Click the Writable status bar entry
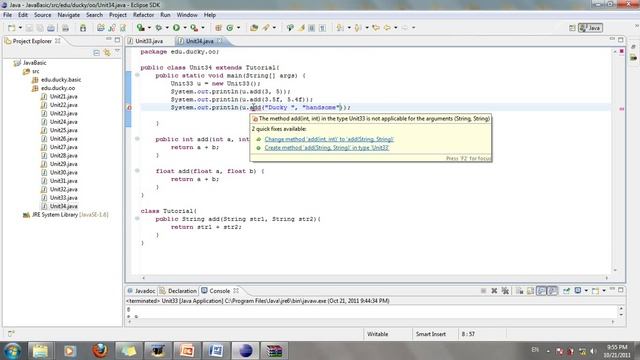The height and width of the screenshot is (360, 640). click(378, 334)
